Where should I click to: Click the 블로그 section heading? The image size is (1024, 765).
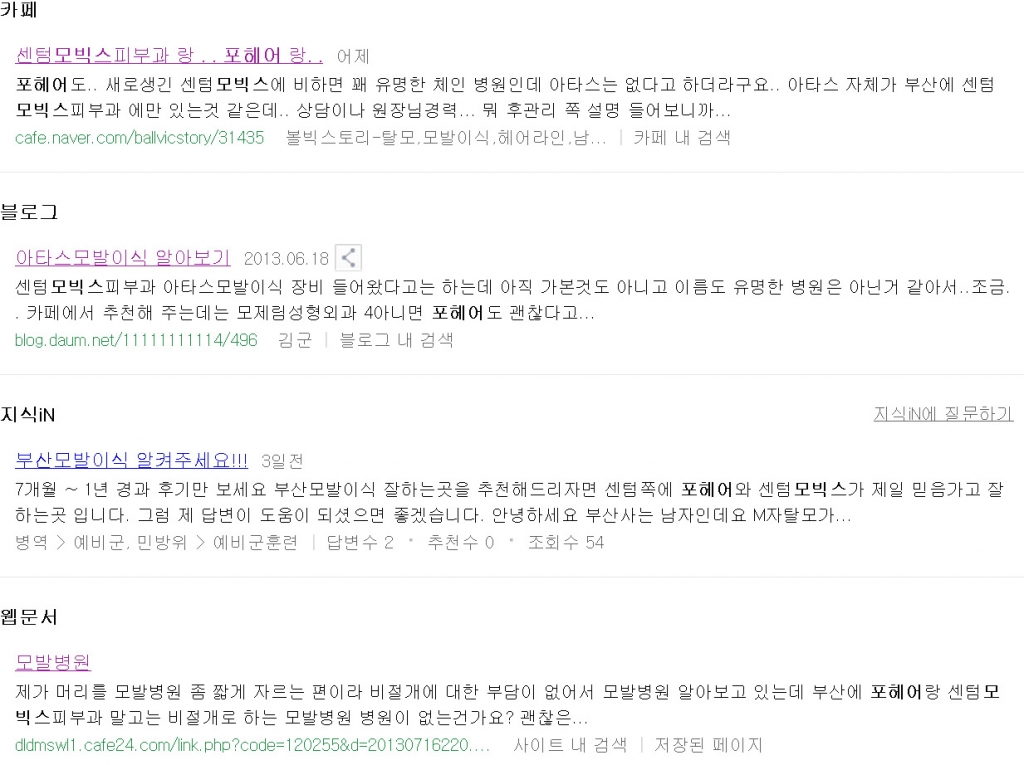click(29, 212)
